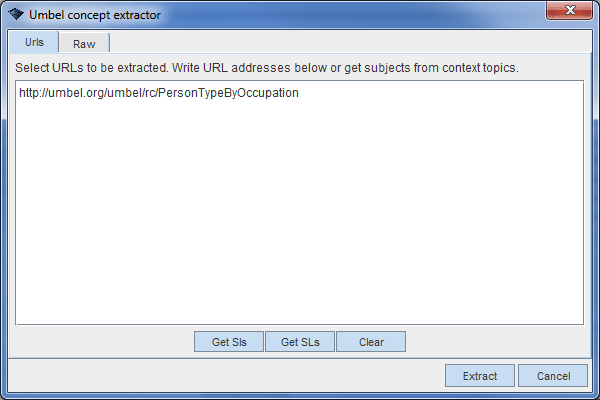600x400 pixels.
Task: Click the 'http://' prefix of the URL
Action: click(34, 93)
